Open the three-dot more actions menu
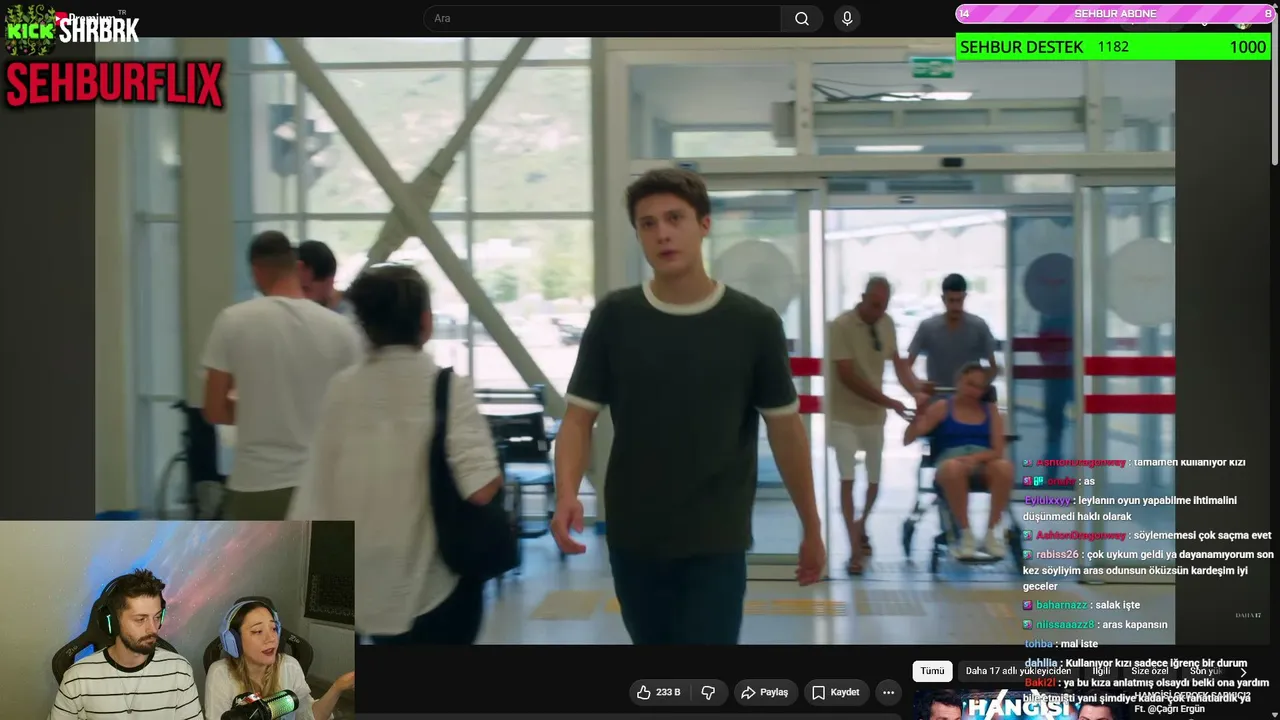The image size is (1280, 720). [888, 692]
